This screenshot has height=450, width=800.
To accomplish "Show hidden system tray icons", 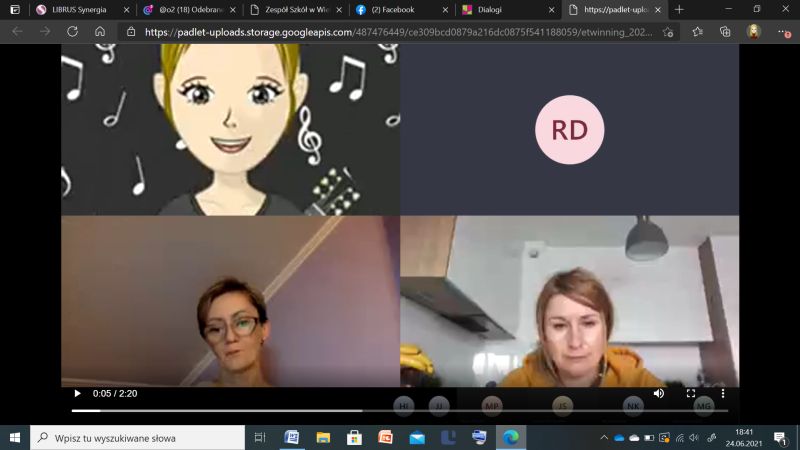I will pos(604,437).
